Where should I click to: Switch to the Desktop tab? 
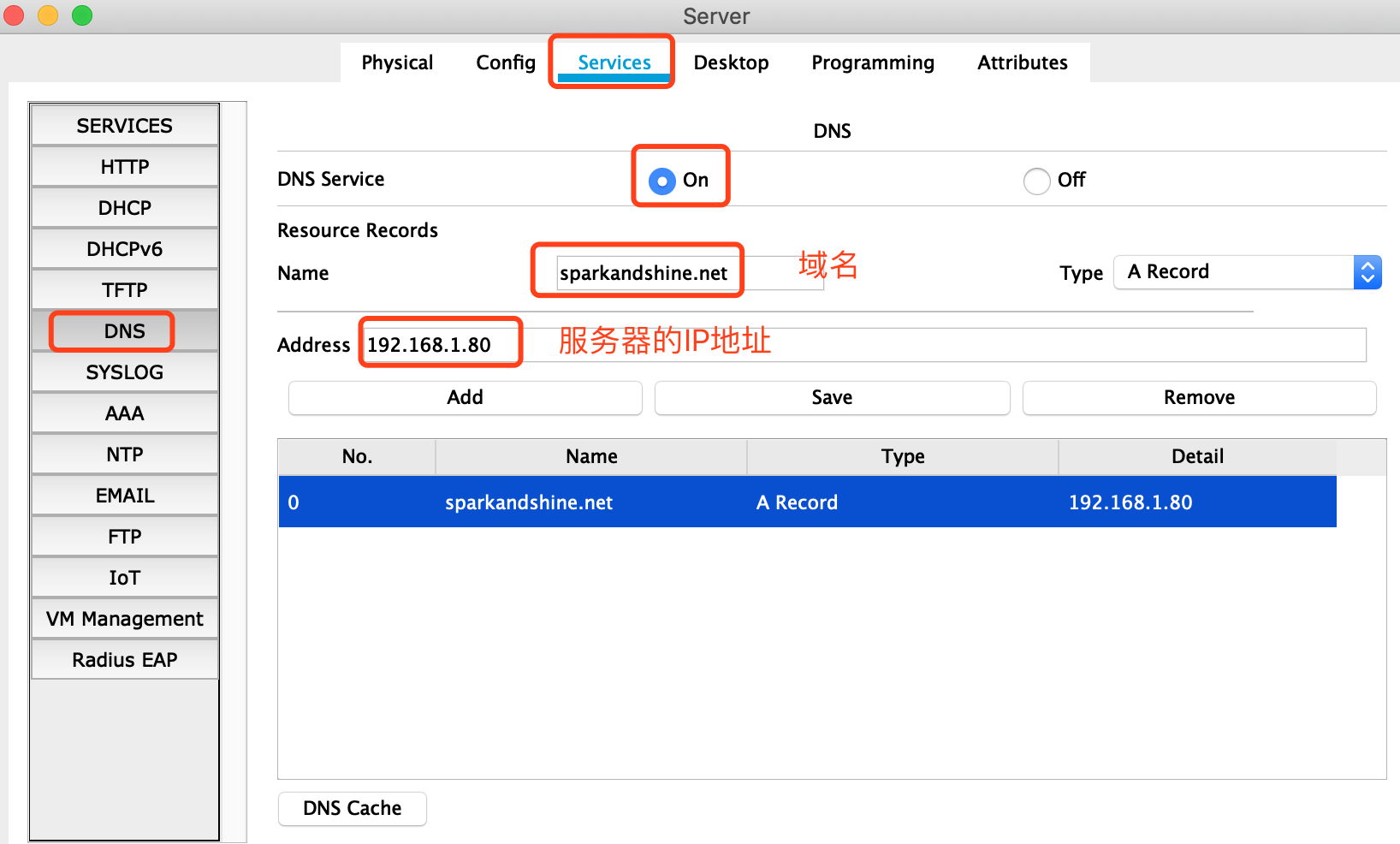(731, 62)
